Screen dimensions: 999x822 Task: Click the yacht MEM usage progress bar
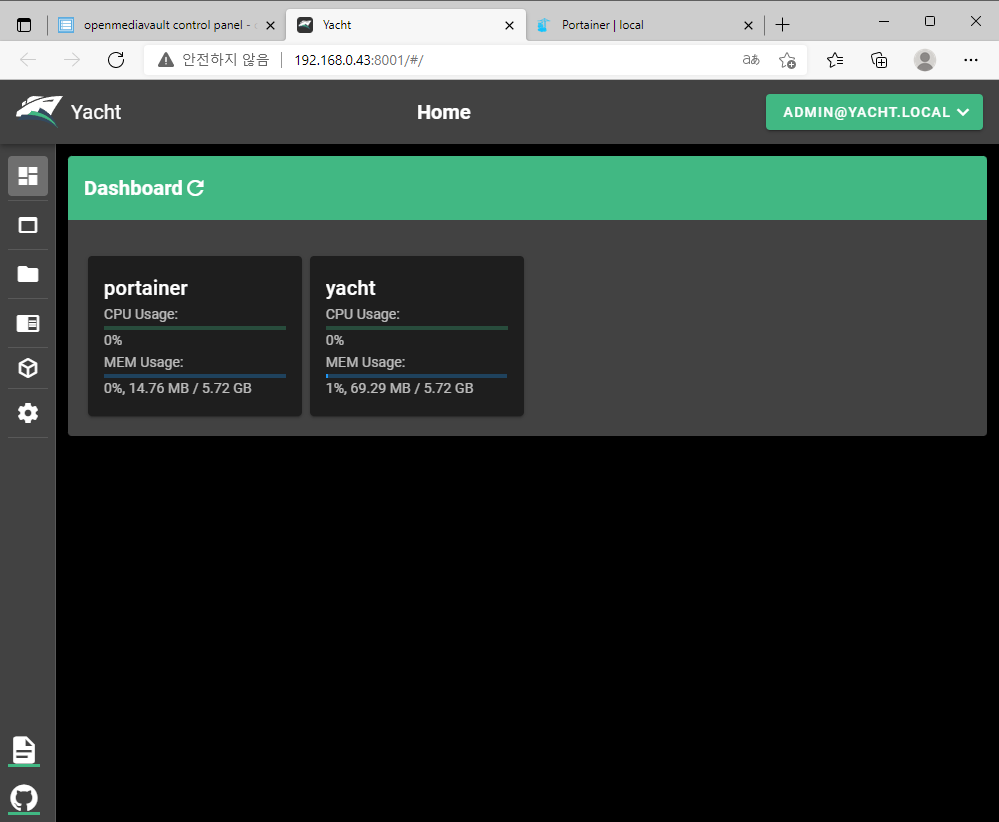(417, 376)
